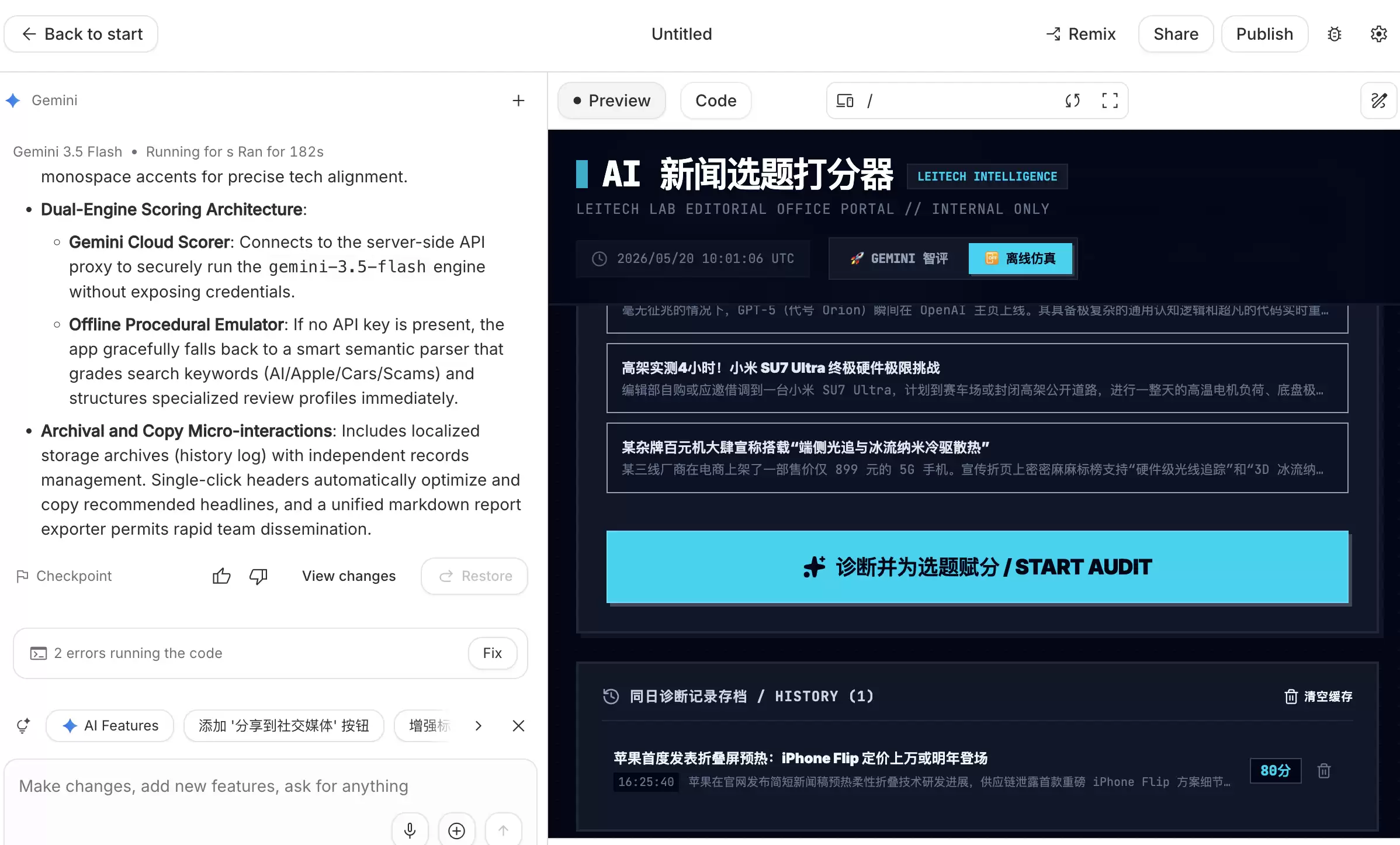This screenshot has width=1400, height=845.
Task: Click the 80分 score badge
Action: pyautogui.click(x=1276, y=770)
